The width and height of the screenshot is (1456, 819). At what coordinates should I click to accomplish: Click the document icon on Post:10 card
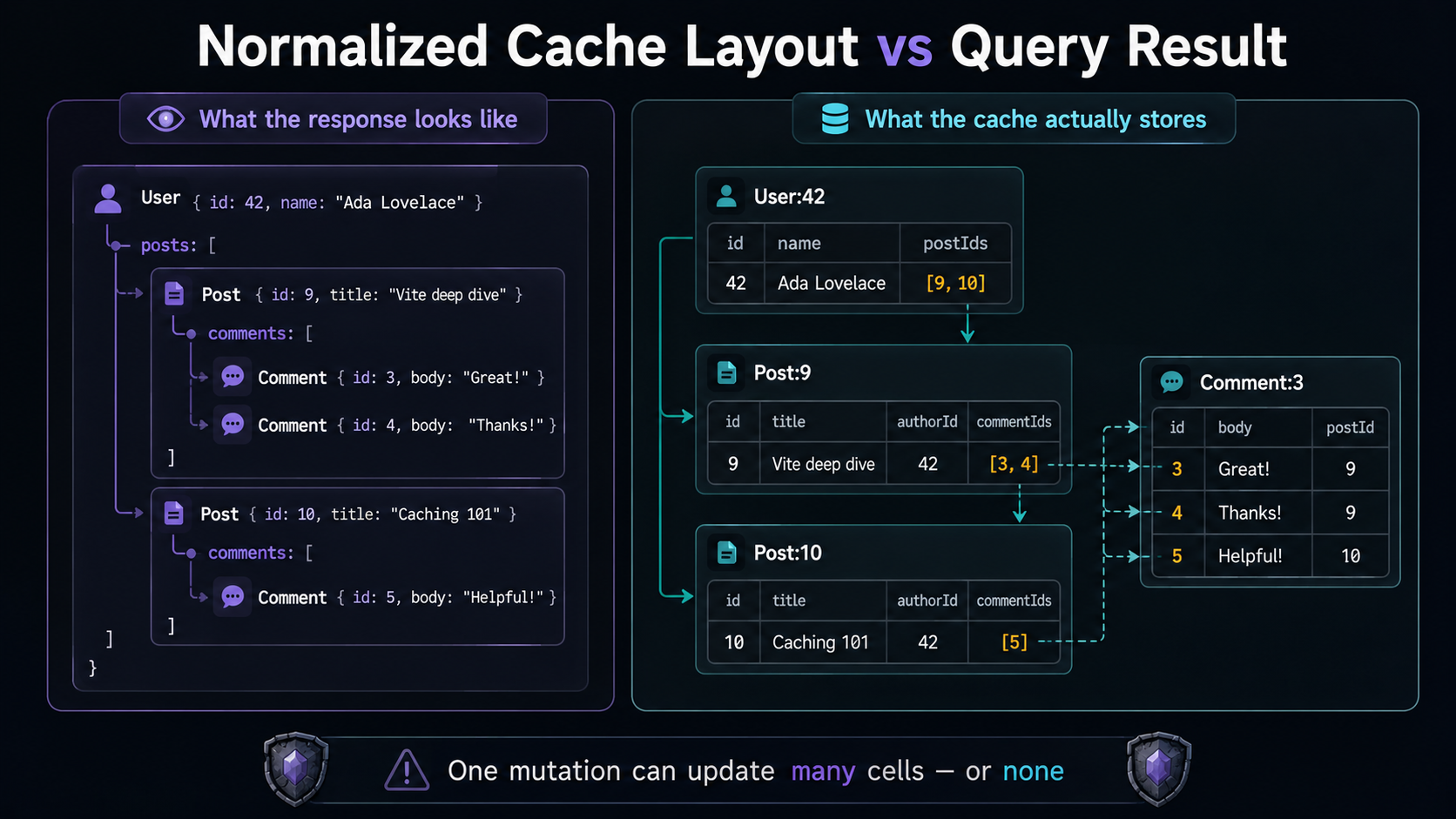coord(726,552)
